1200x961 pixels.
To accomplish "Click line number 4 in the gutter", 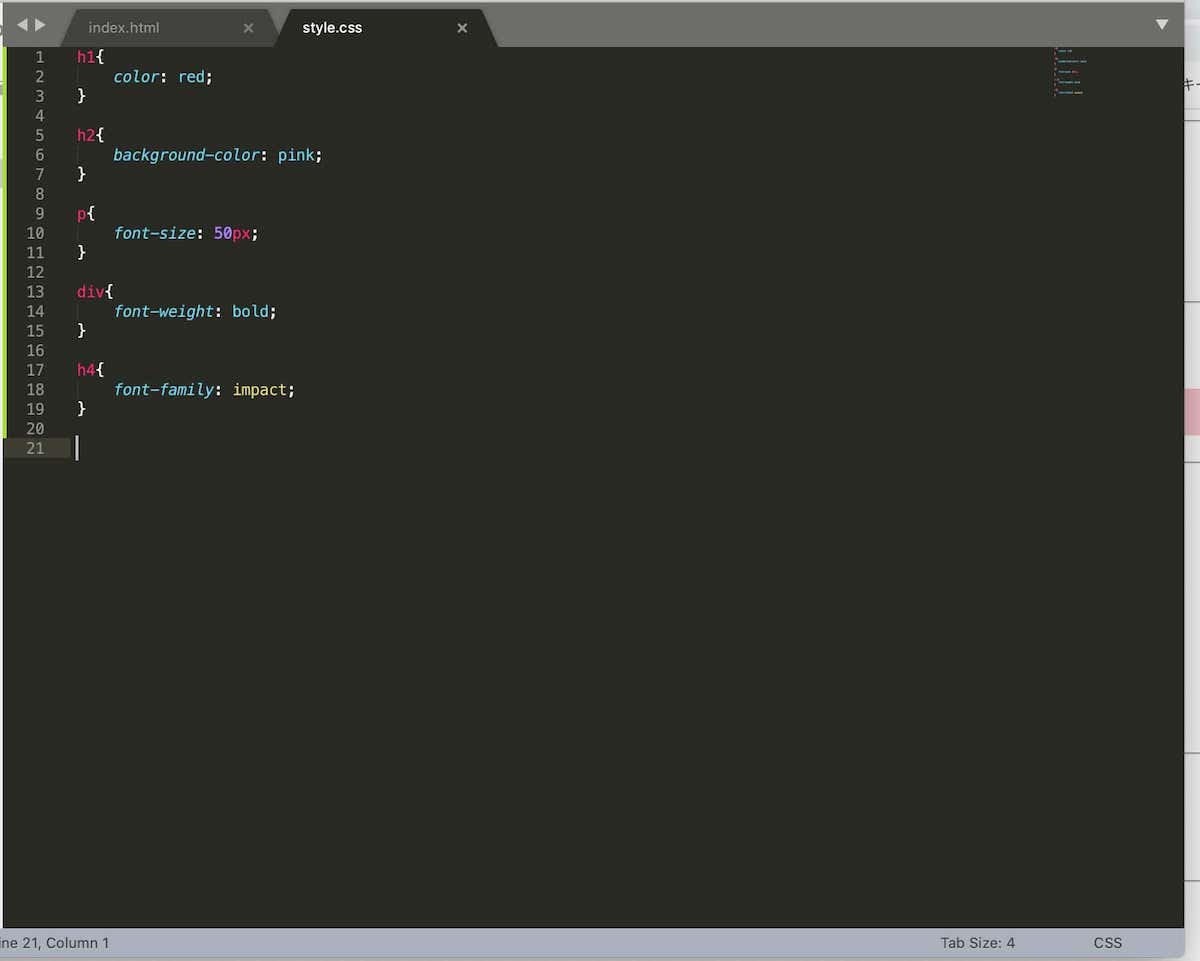I will [x=40, y=116].
